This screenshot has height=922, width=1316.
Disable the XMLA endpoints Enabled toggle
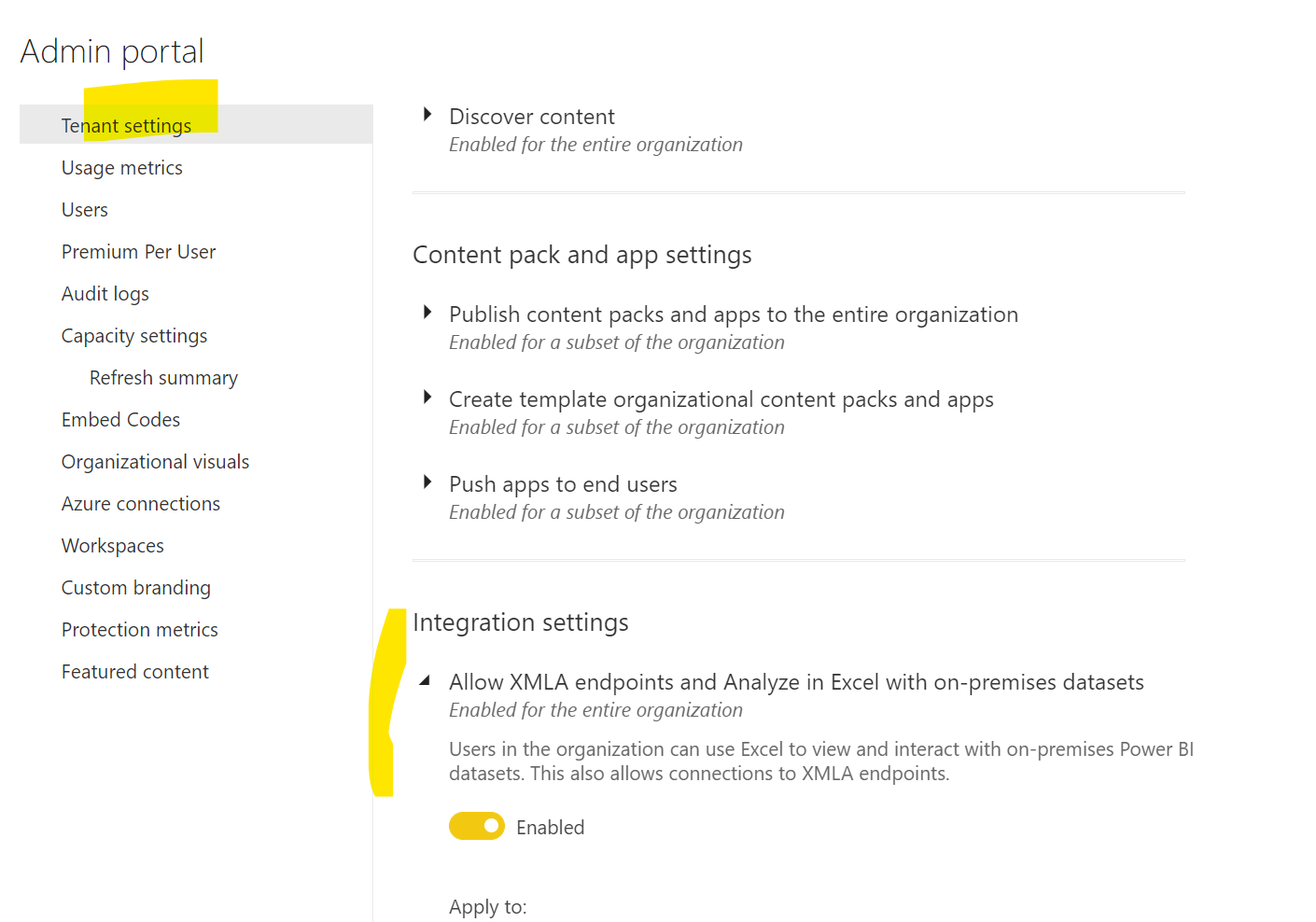click(477, 826)
